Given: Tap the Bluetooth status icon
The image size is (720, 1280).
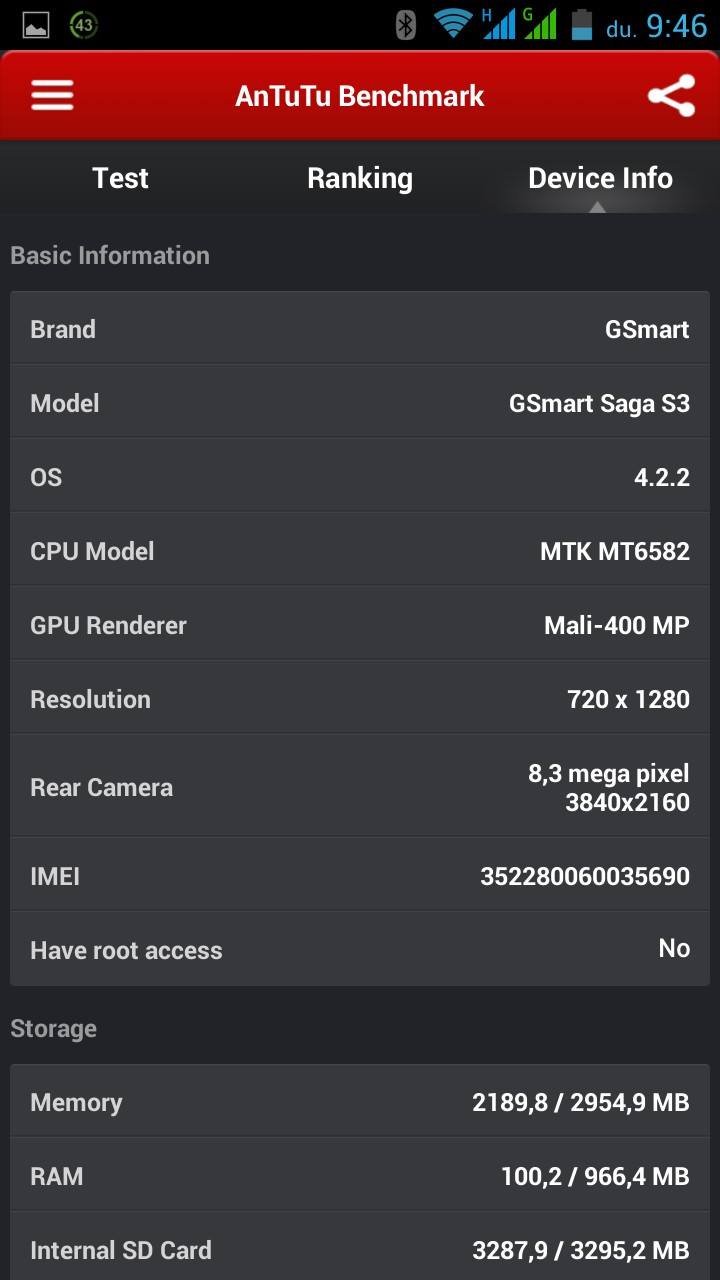Looking at the screenshot, I should click(x=405, y=25).
